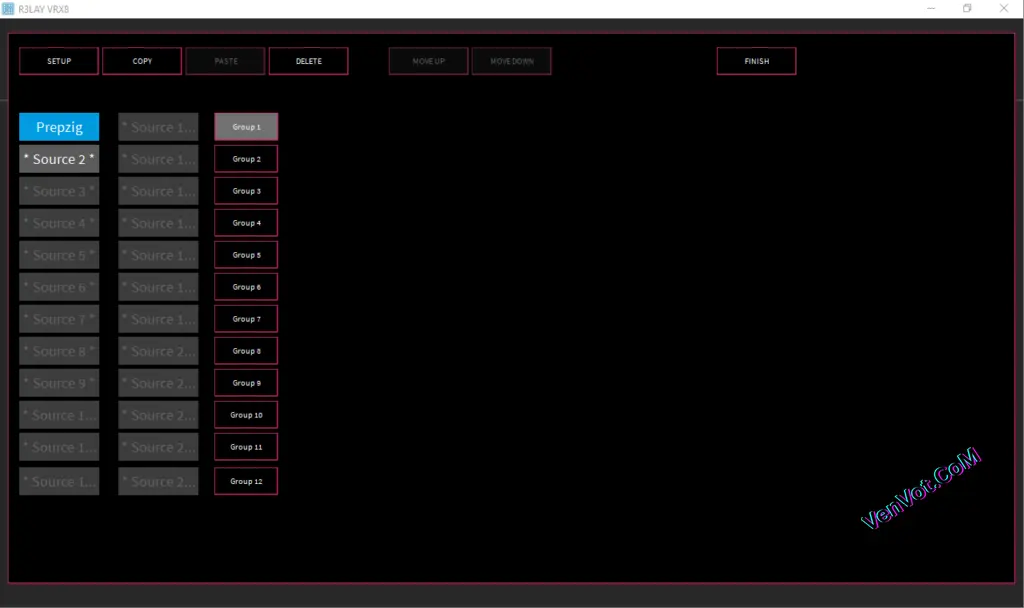Select Group 3
This screenshot has height=608, width=1024.
point(246,191)
